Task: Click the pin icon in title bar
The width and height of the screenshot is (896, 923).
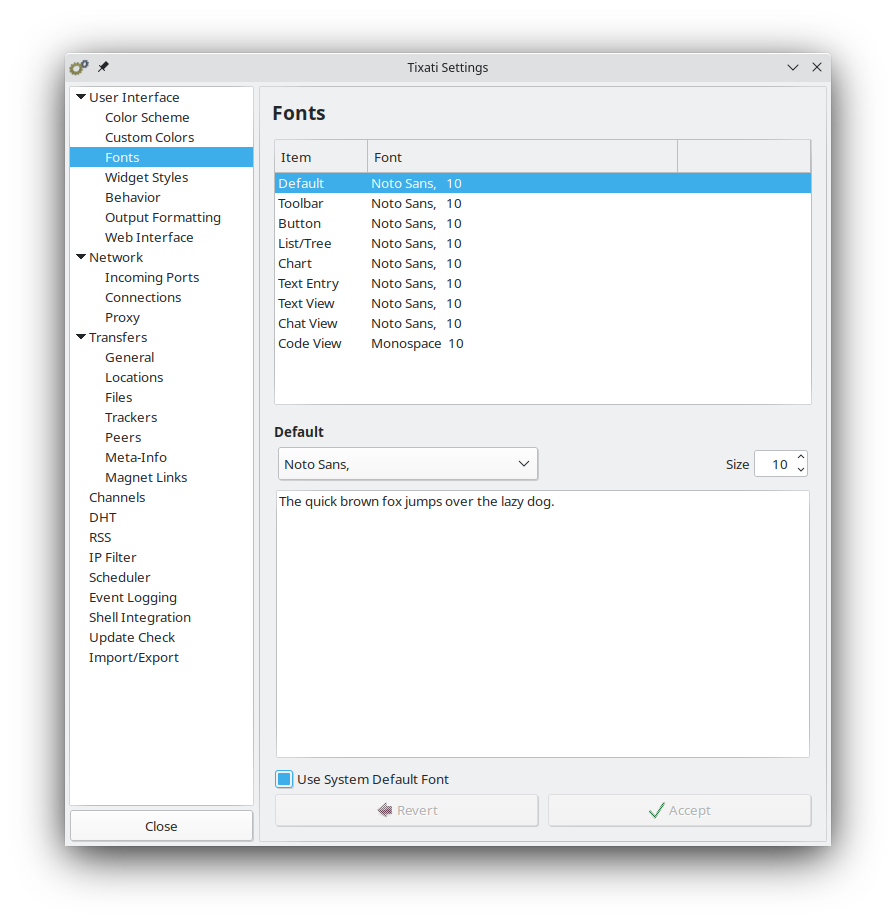Action: tap(103, 67)
